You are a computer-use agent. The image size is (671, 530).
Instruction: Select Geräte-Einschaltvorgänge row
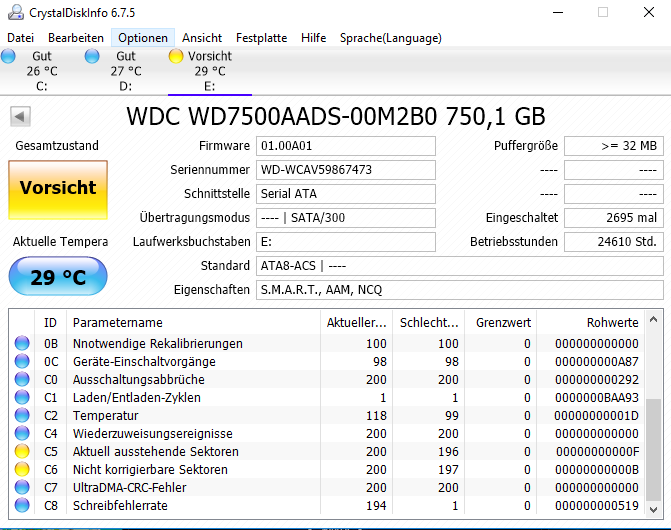point(327,361)
